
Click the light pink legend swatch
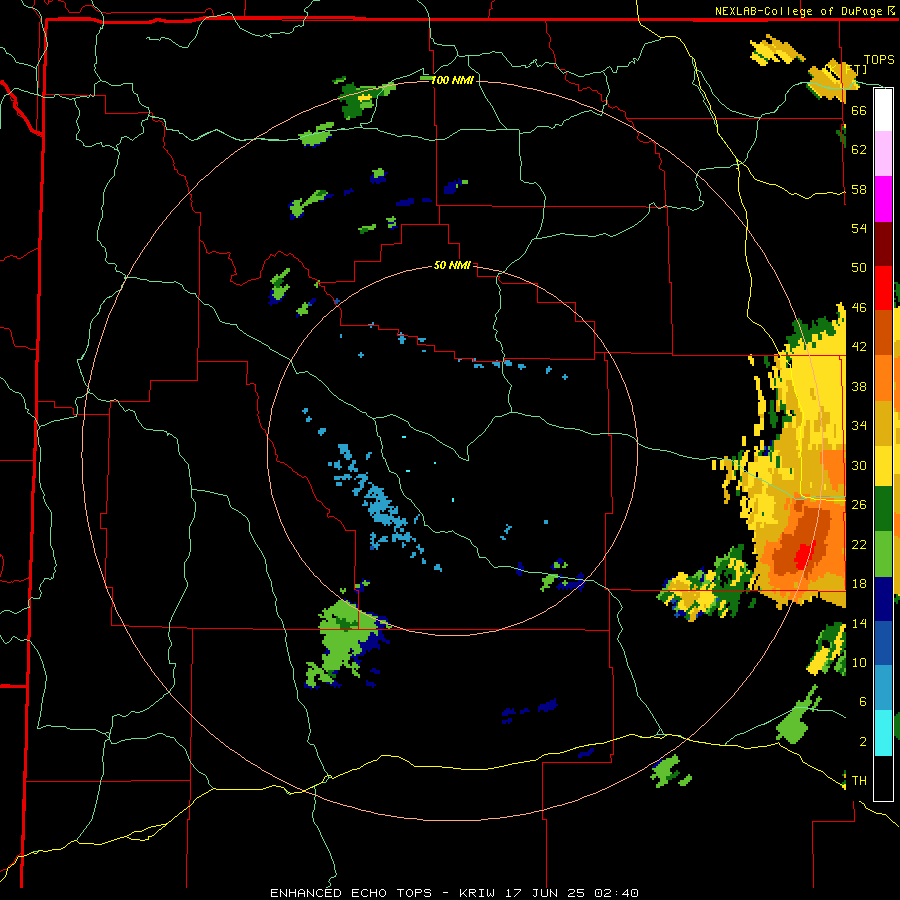point(883,153)
